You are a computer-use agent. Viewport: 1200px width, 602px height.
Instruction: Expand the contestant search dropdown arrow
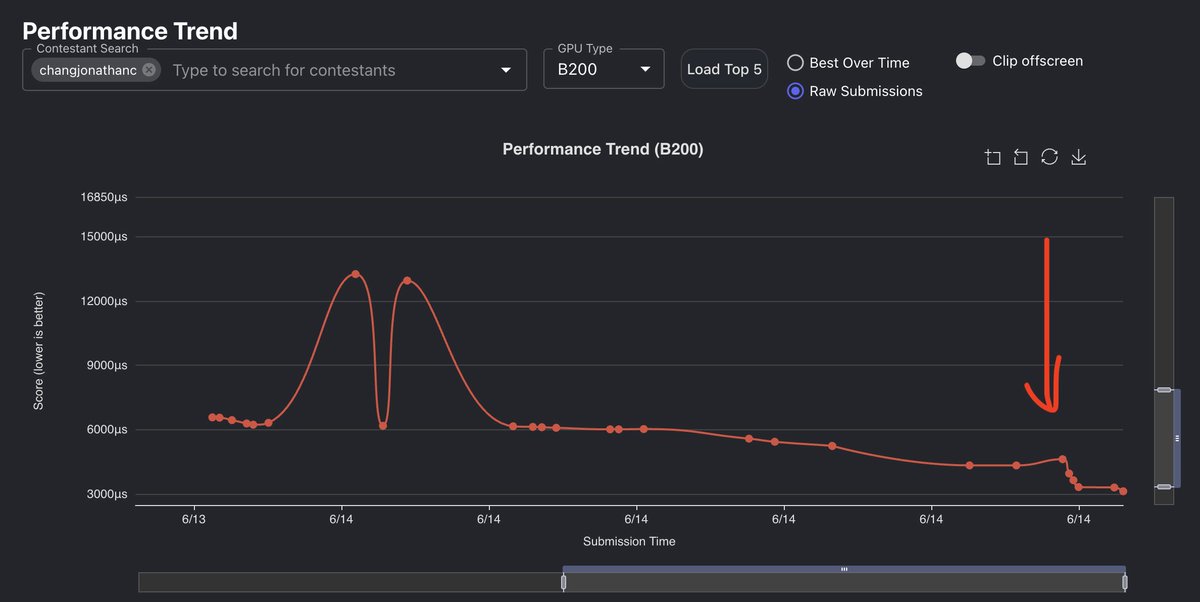tap(505, 70)
